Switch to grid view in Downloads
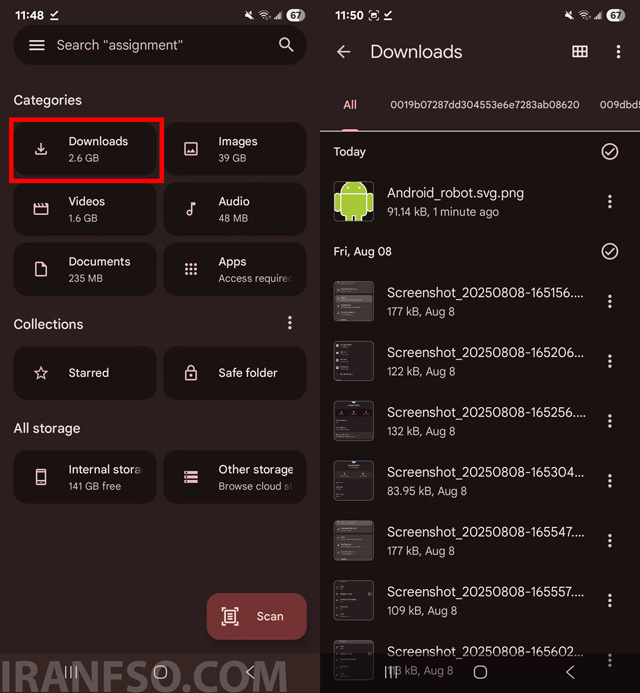This screenshot has width=640, height=693. tap(579, 52)
